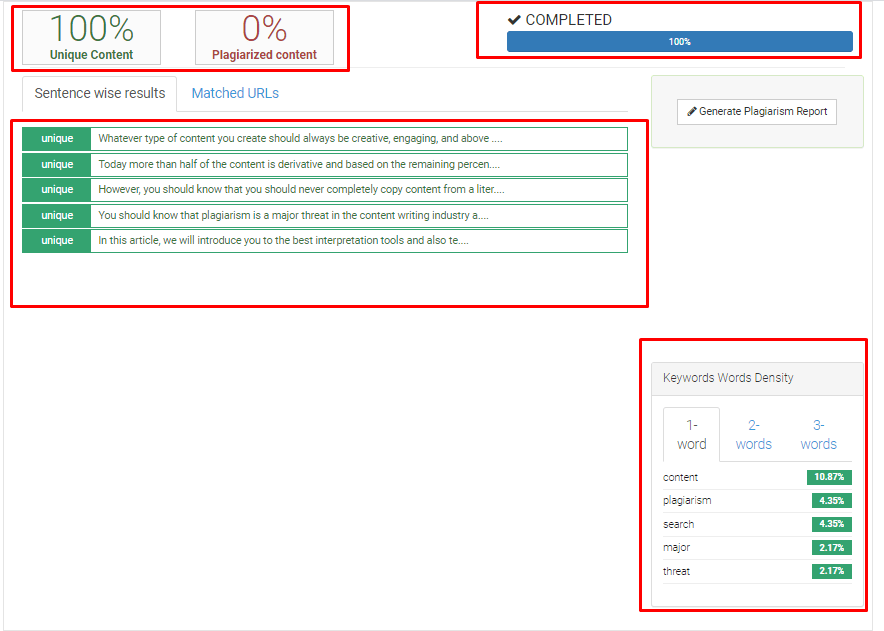Click the keyword 'major' in the density list

coord(677,548)
